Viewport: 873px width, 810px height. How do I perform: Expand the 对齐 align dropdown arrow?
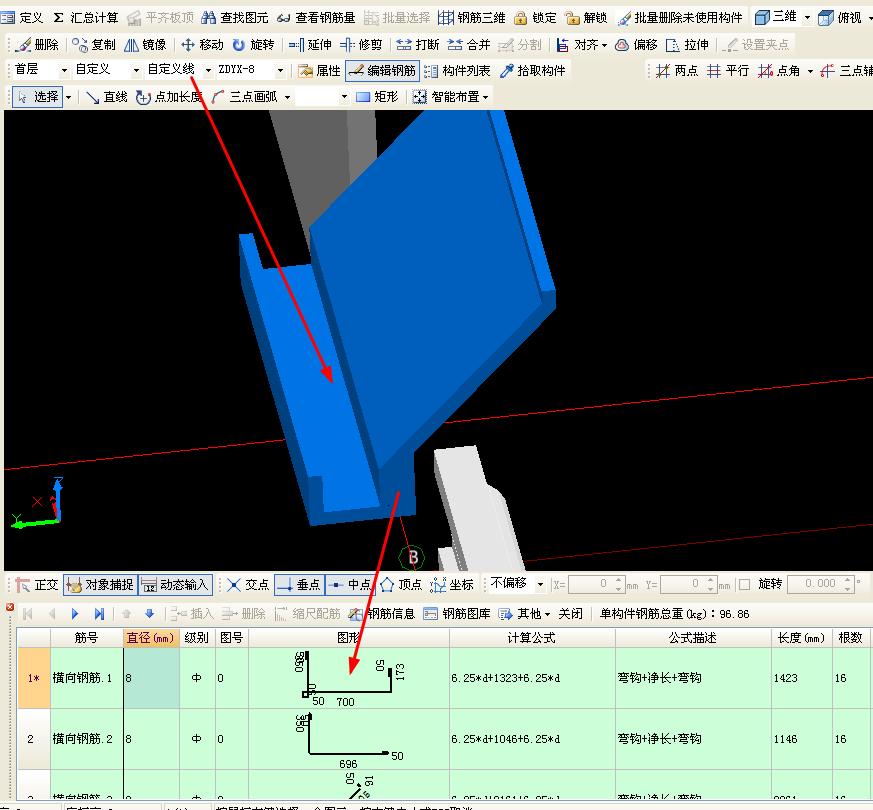(x=605, y=45)
